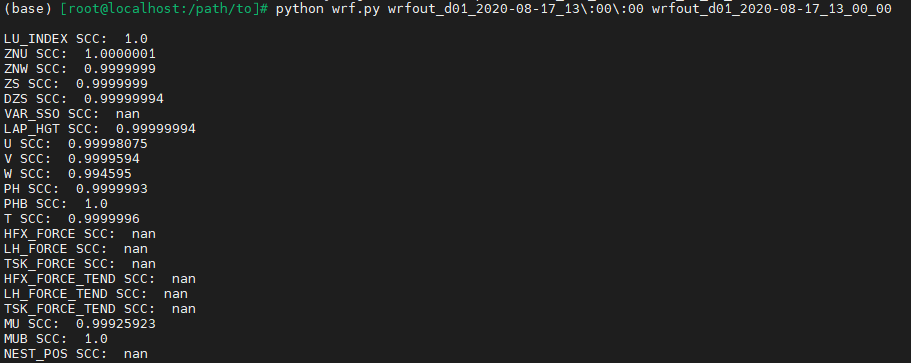Screen dimensions: 911x363
Task: Click the LU_INDEX SCC output line
Action: click(x=76, y=39)
